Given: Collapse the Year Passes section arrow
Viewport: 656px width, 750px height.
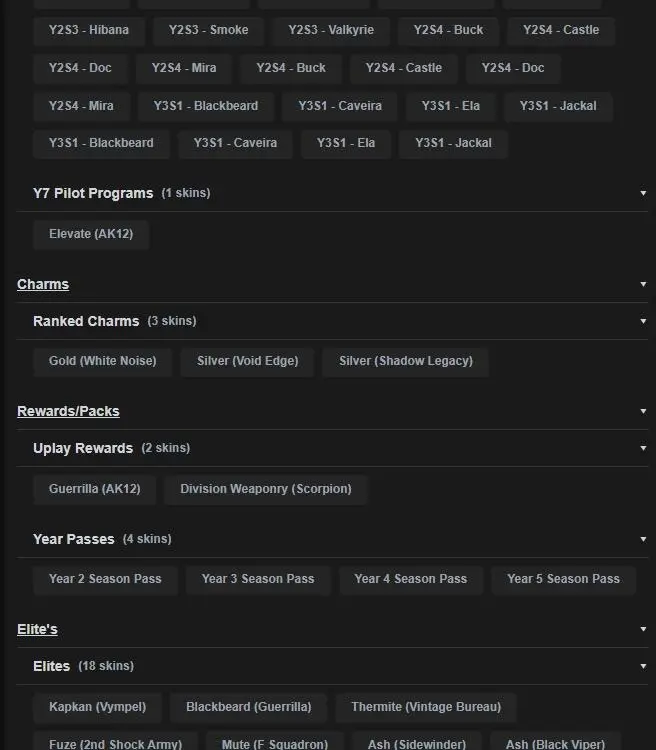Looking at the screenshot, I should [643, 539].
